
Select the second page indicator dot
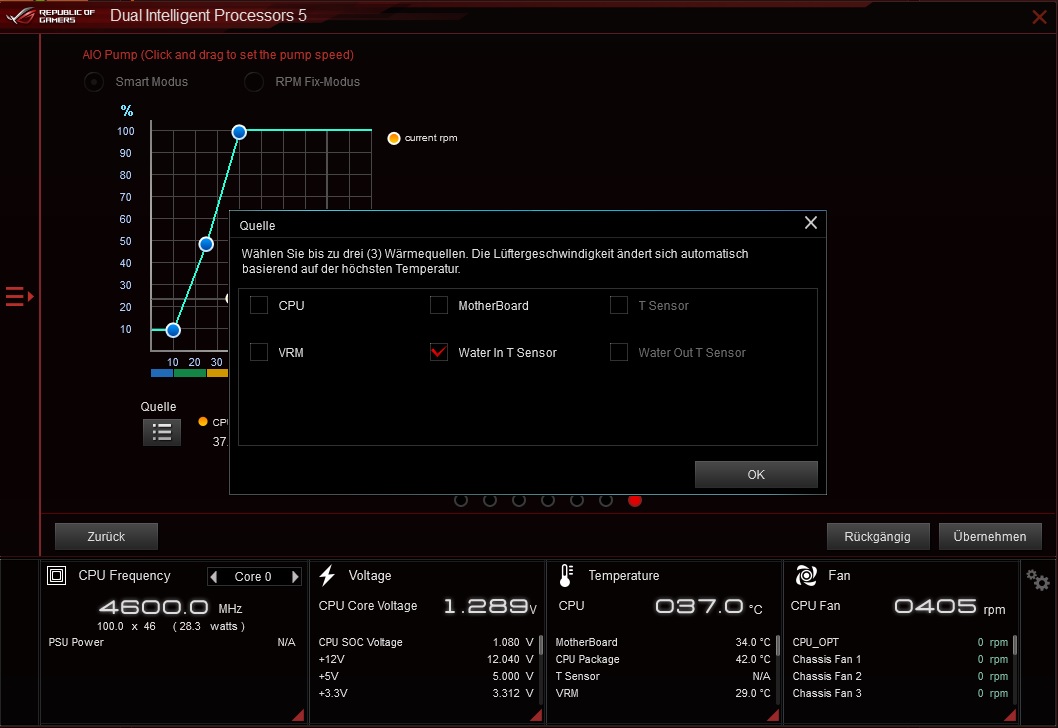point(490,500)
